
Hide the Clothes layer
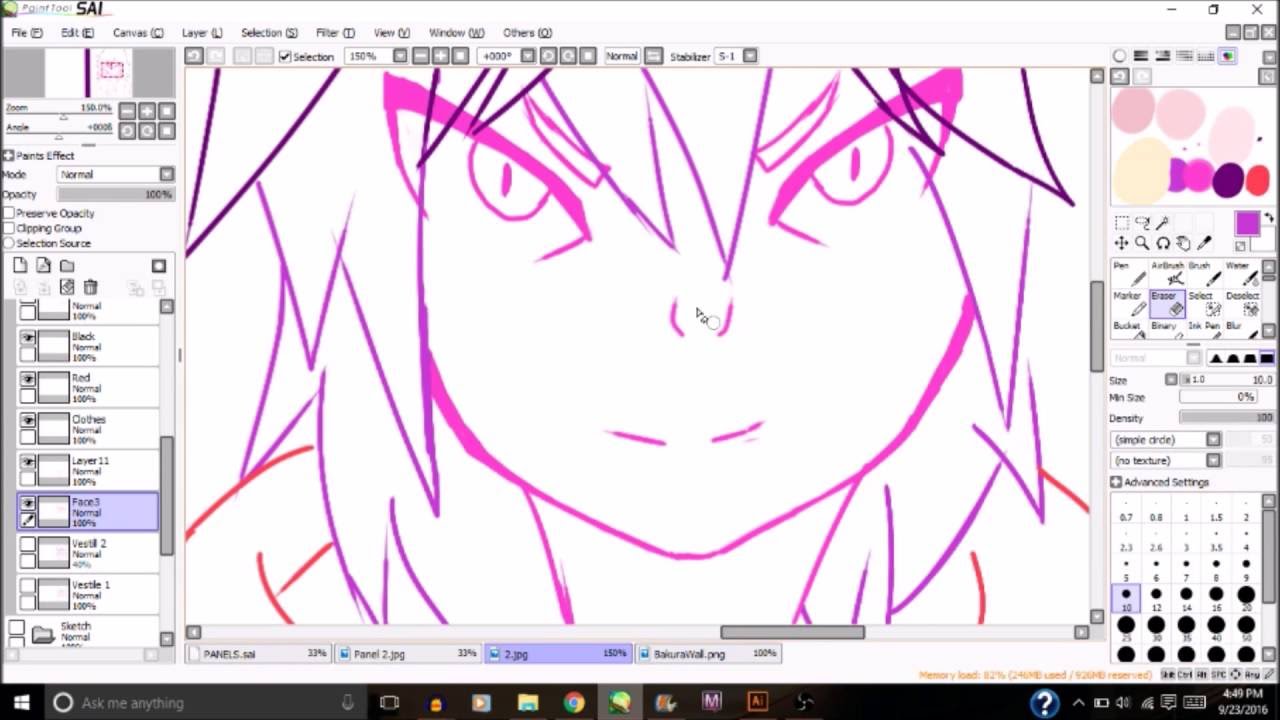(x=28, y=421)
